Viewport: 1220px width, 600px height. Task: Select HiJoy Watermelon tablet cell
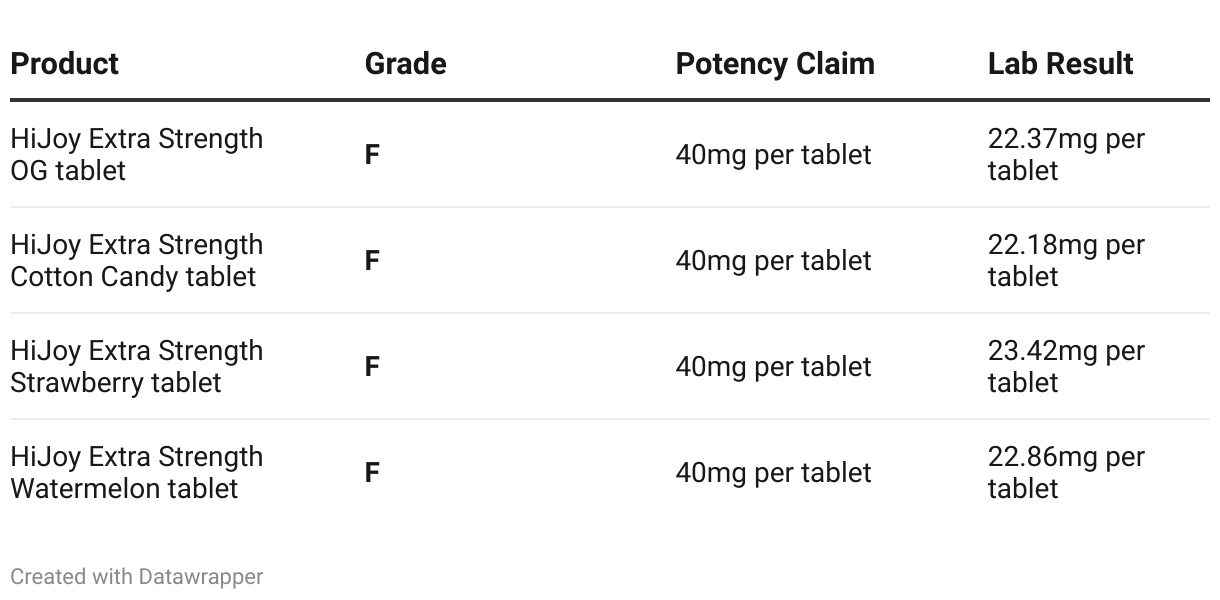point(137,472)
